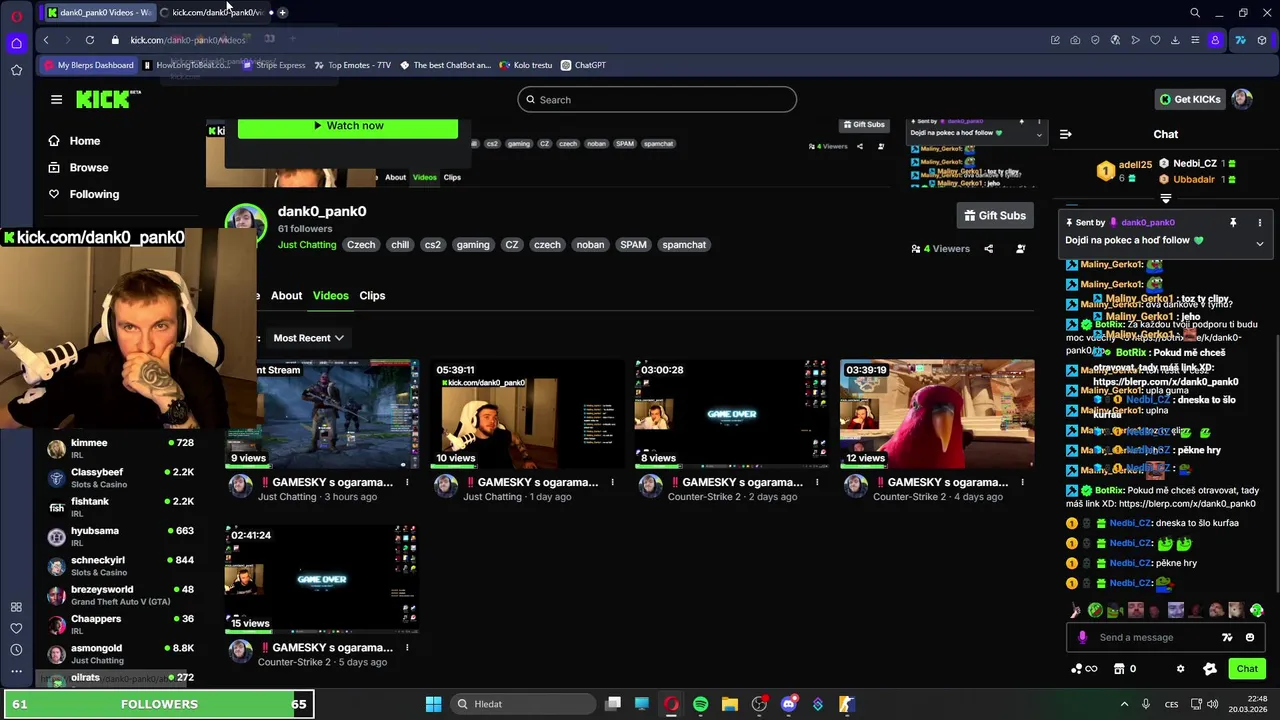Open My Blerps Dashboard bookmark
The image size is (1280, 720).
[x=88, y=65]
